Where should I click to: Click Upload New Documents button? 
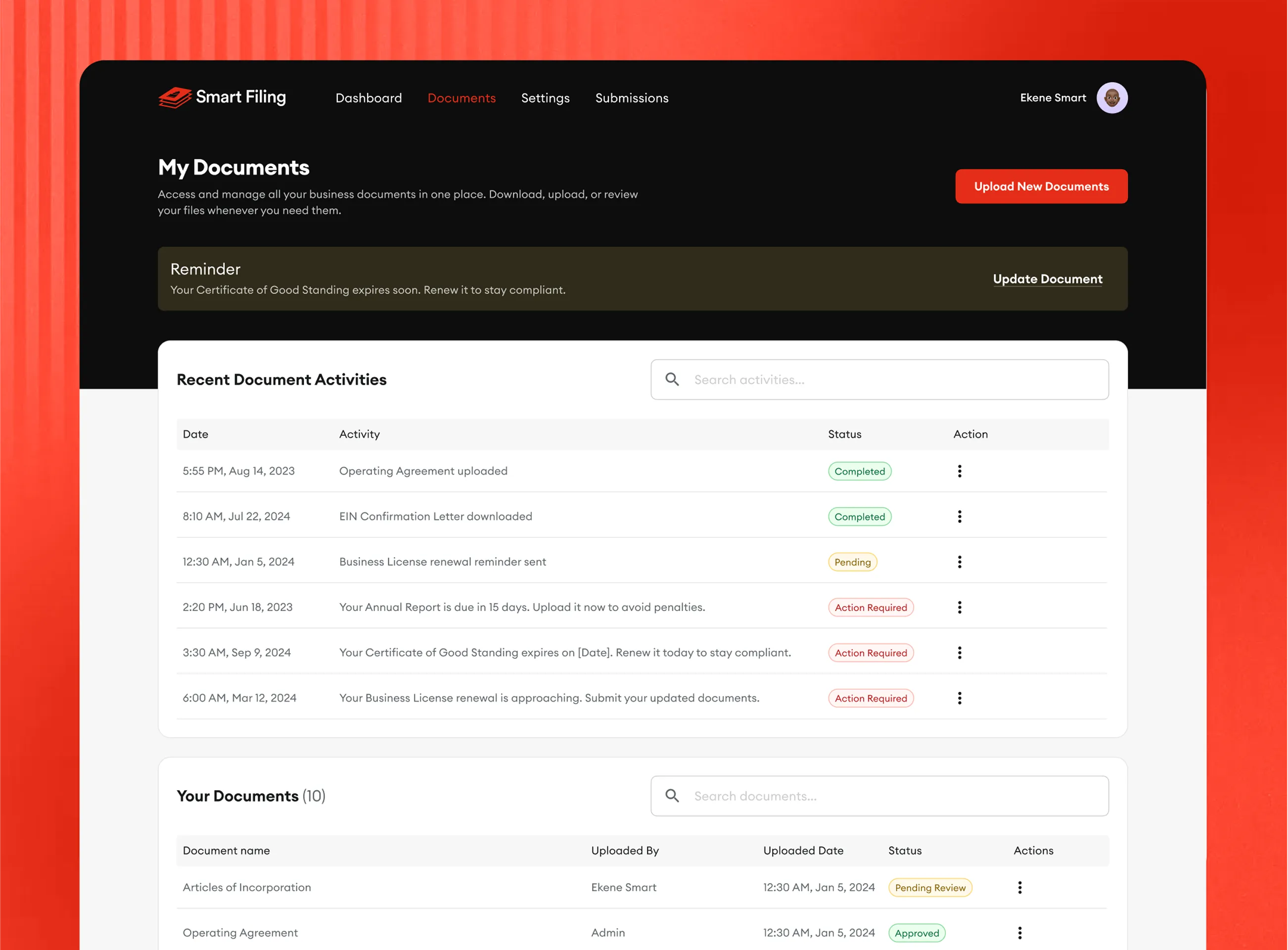coord(1041,187)
